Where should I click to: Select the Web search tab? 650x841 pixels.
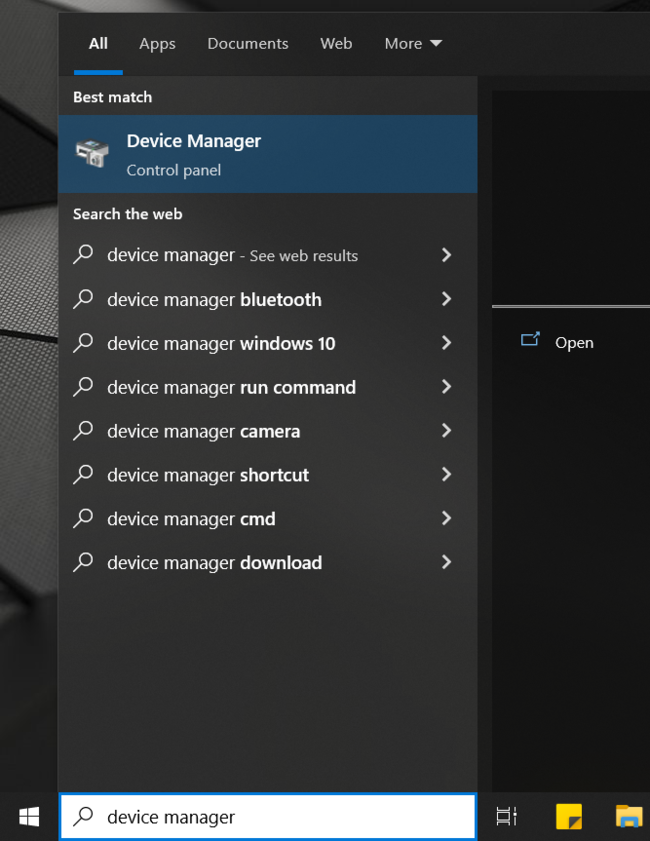pos(336,43)
